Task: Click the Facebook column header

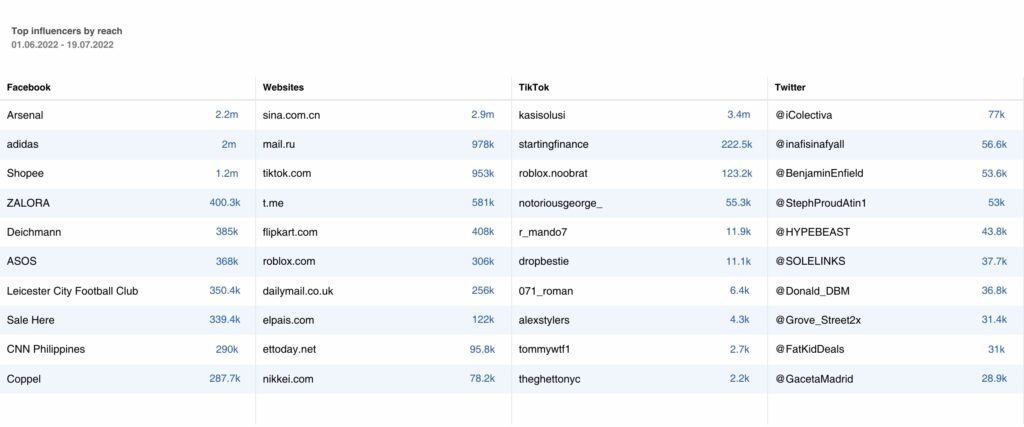Action: (x=29, y=87)
